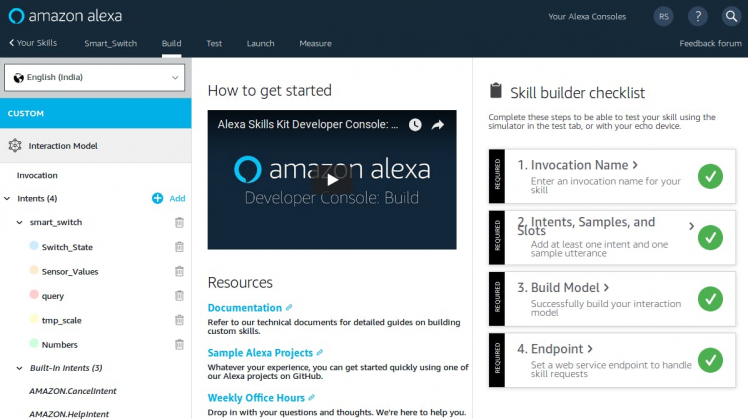748x419 pixels.
Task: Open the Documentation link
Action: tap(245, 308)
